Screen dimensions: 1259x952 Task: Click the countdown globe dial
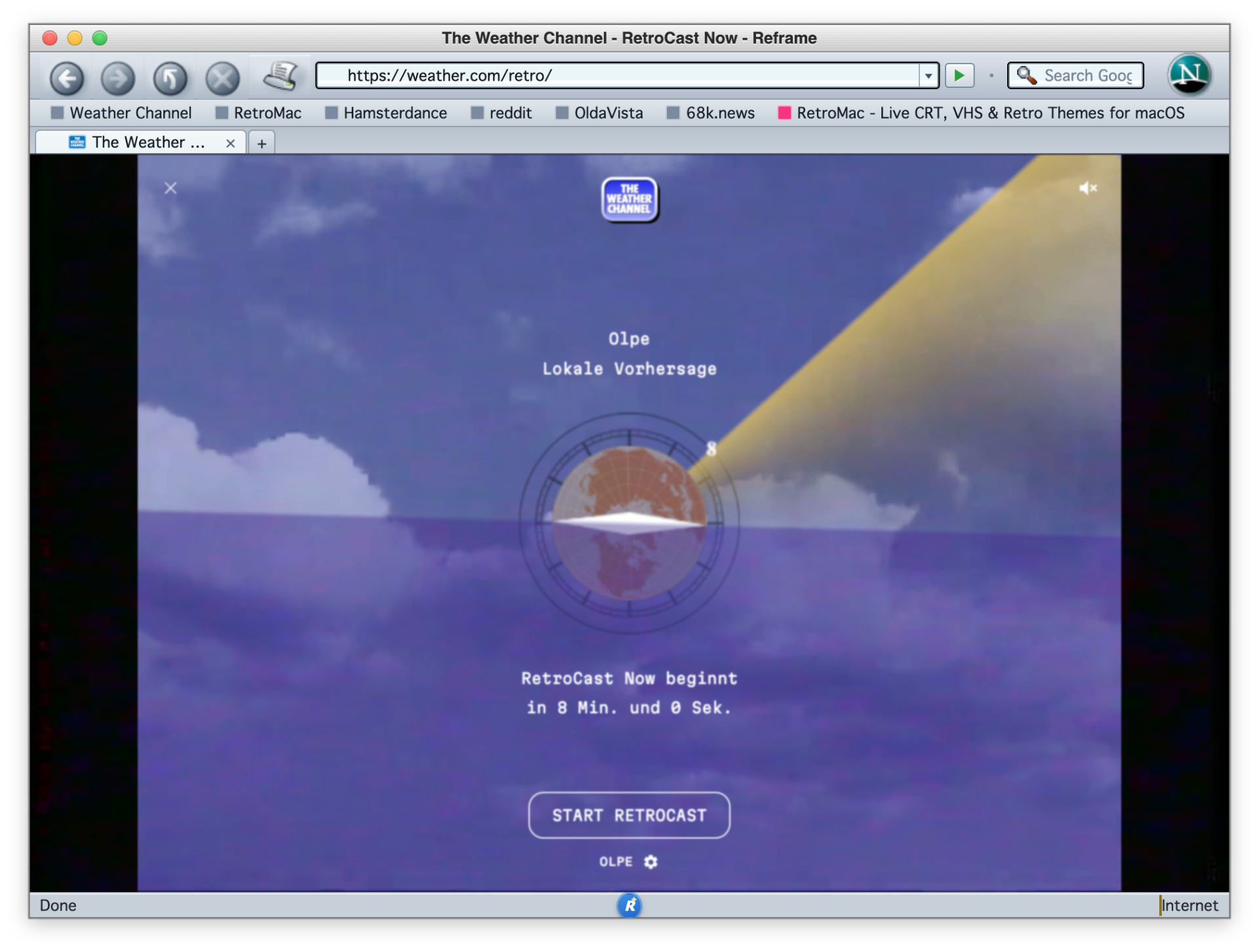click(629, 523)
